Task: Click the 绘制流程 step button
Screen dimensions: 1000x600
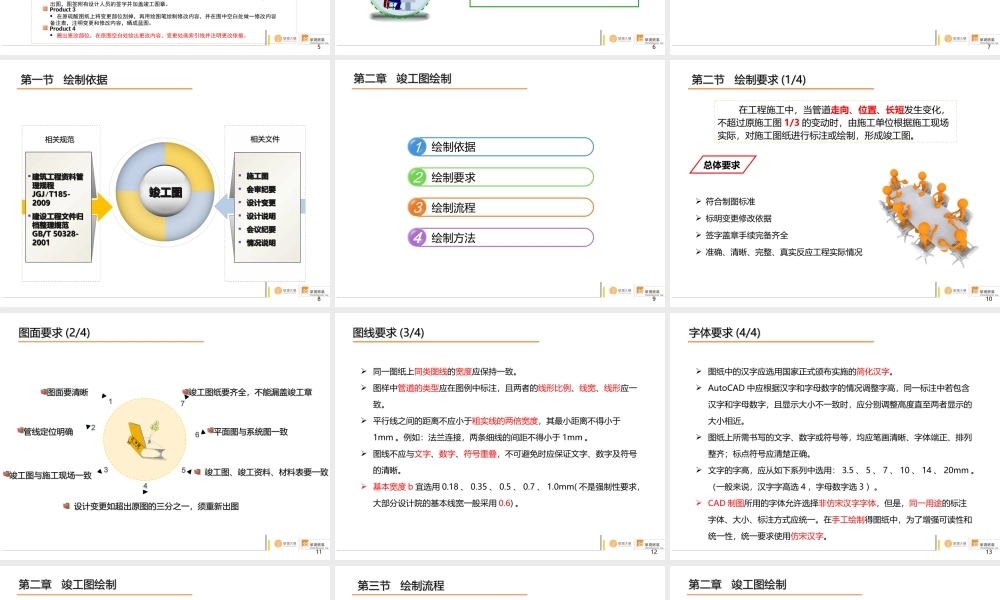Action: point(500,207)
